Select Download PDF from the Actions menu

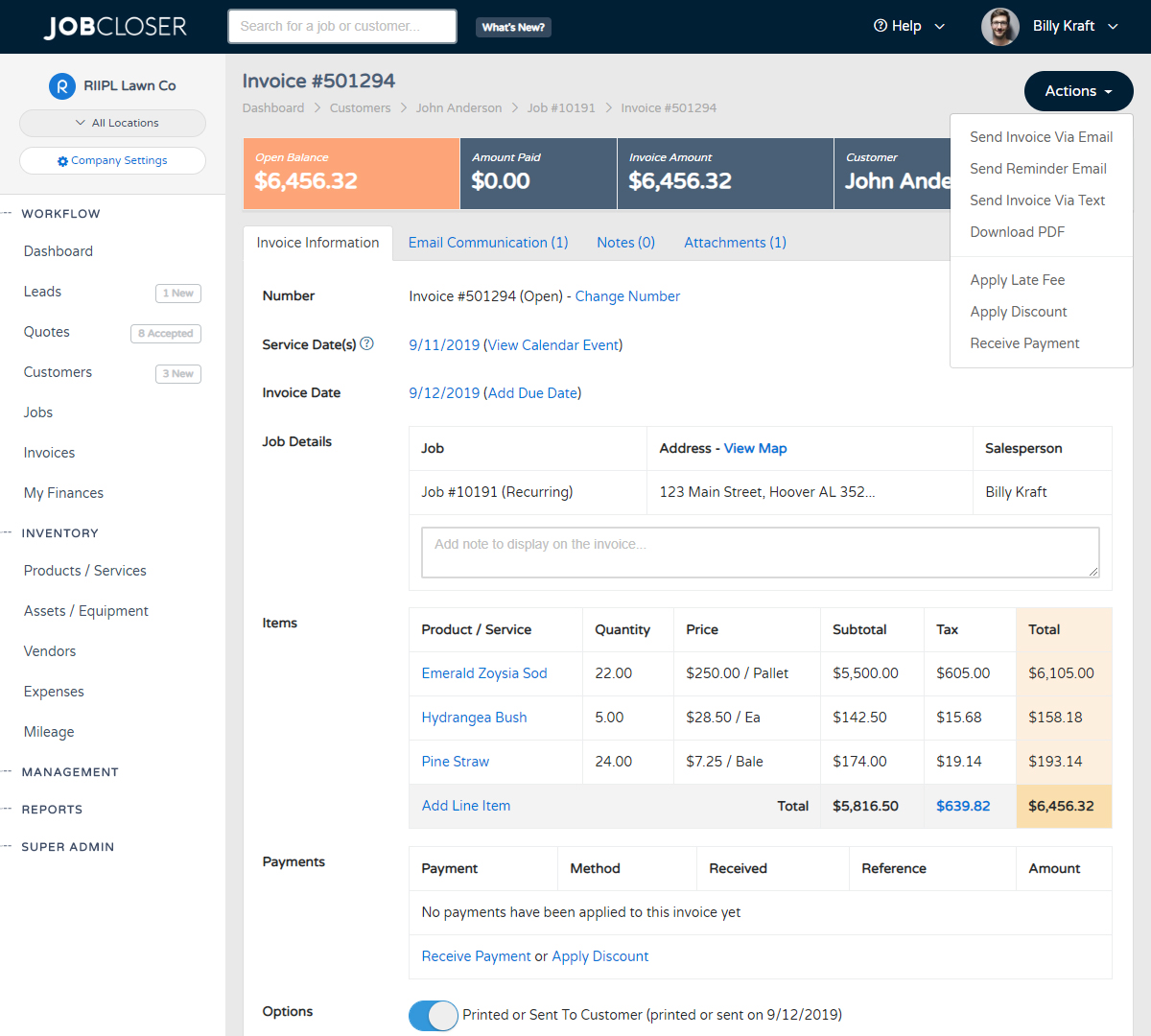pos(1017,231)
